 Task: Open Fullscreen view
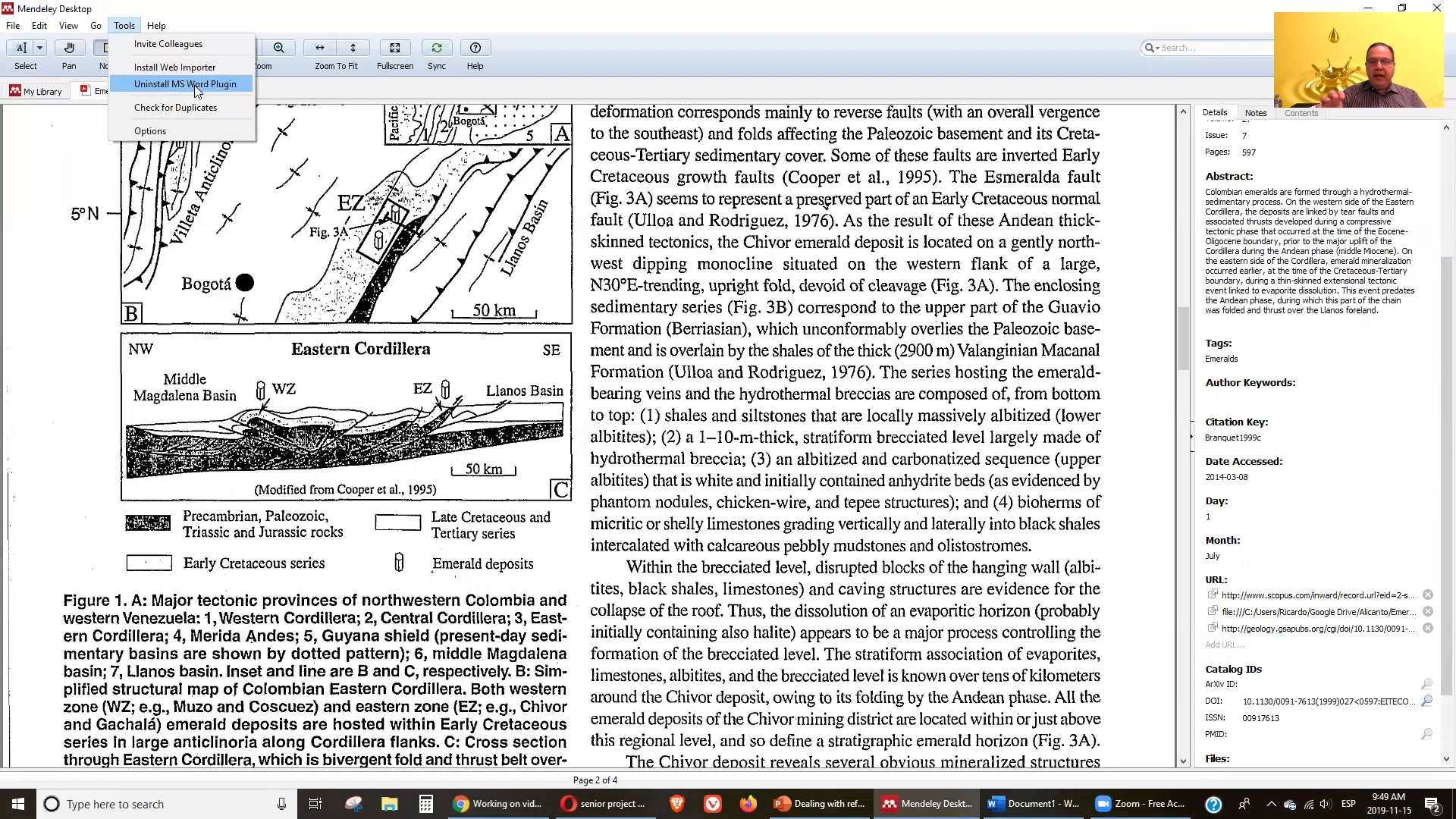395,48
